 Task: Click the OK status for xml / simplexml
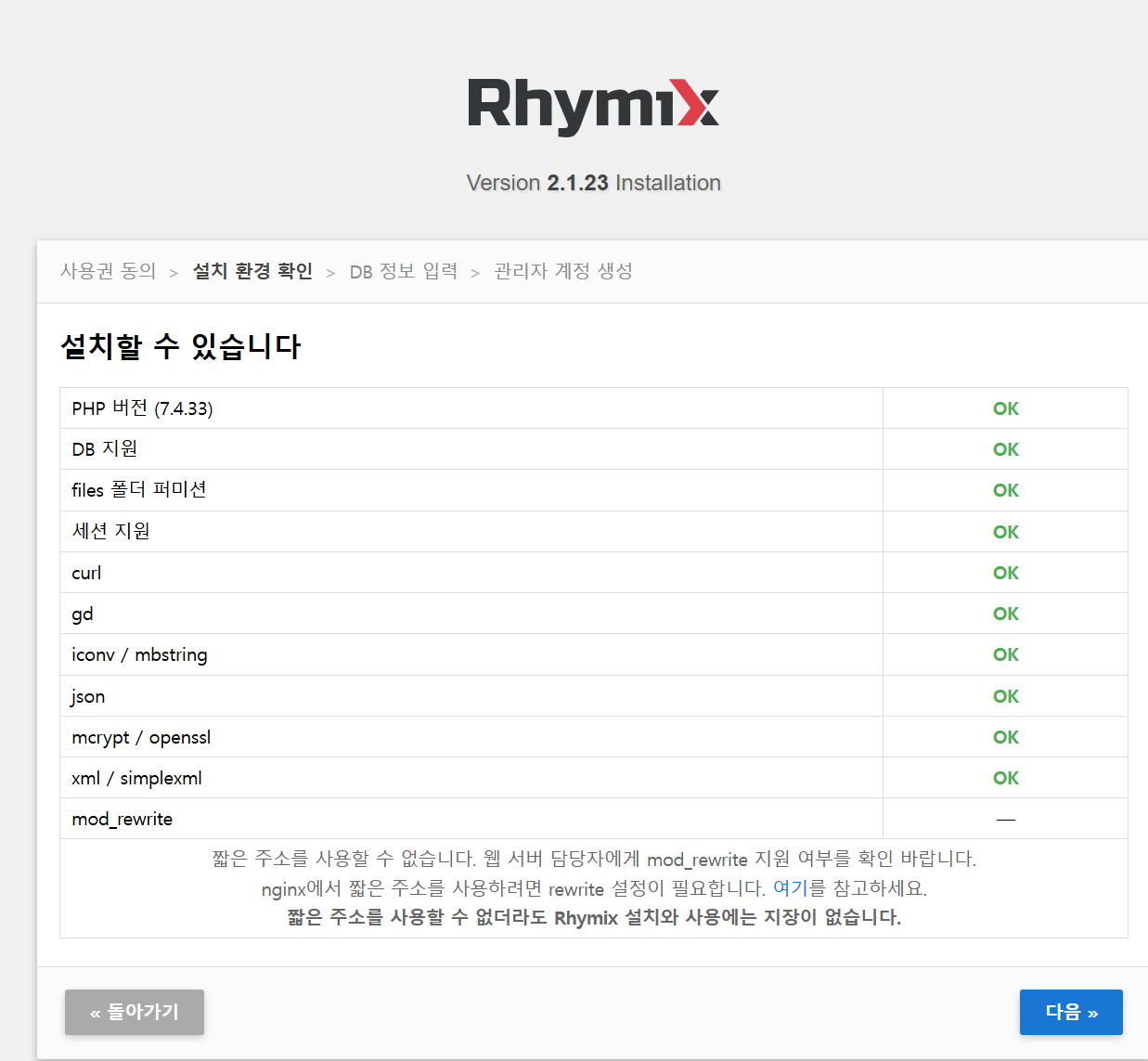click(1006, 778)
